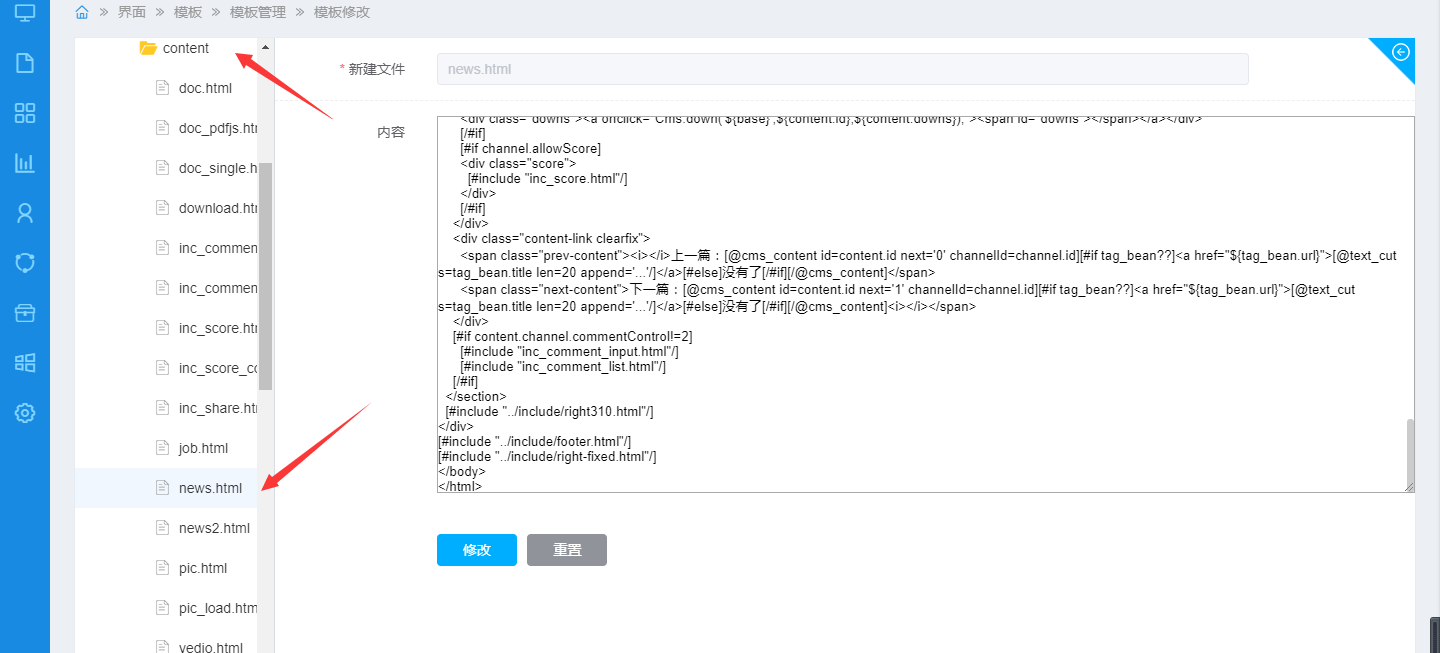1440x653 pixels.
Task: Click the monitor icon in left sidebar
Action: coord(25,14)
